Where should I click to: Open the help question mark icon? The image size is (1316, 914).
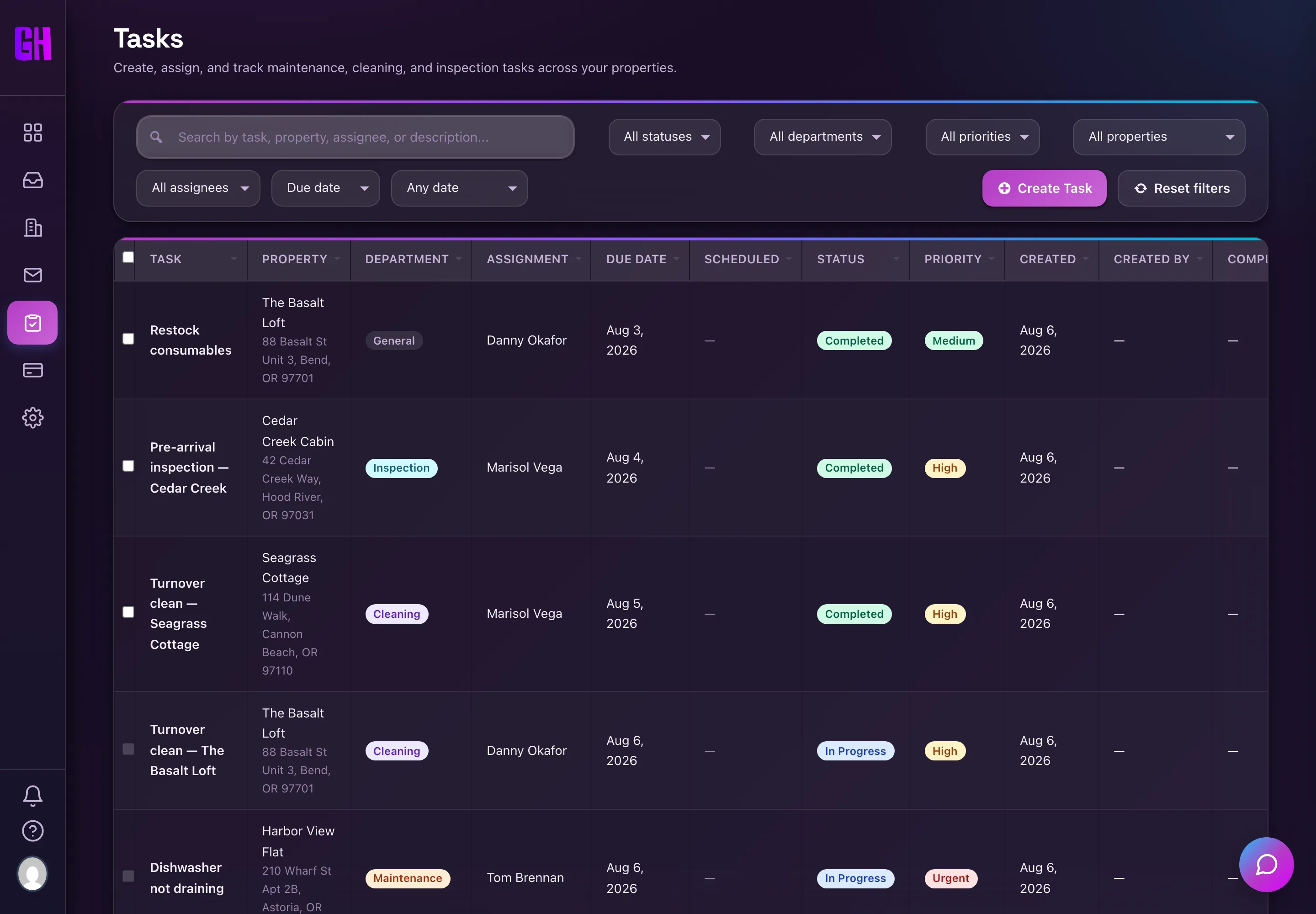pyautogui.click(x=32, y=830)
